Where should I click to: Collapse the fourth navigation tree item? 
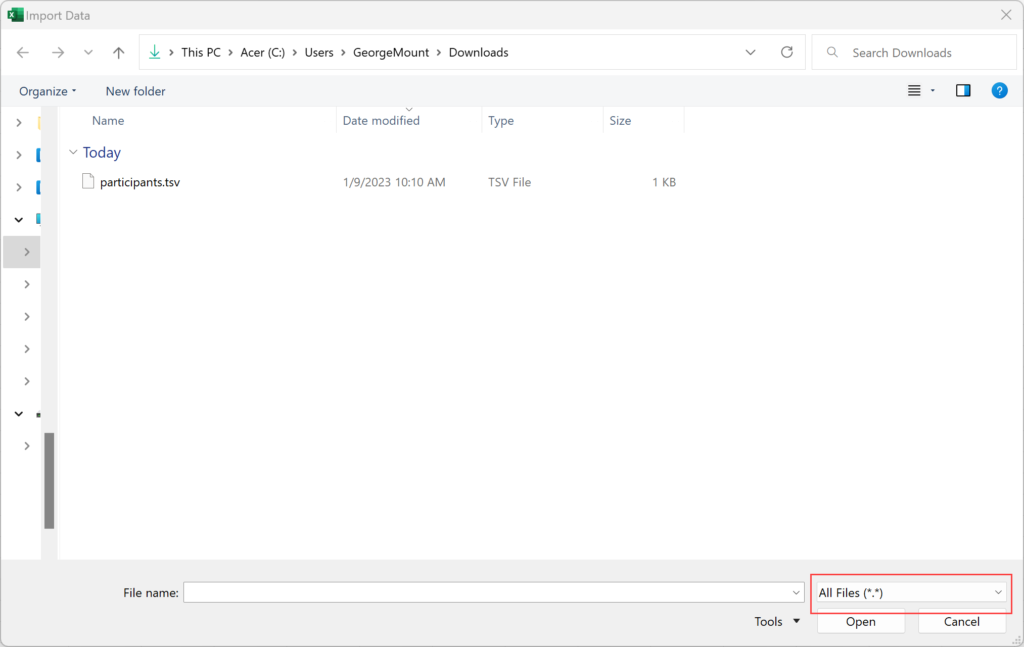click(19, 219)
